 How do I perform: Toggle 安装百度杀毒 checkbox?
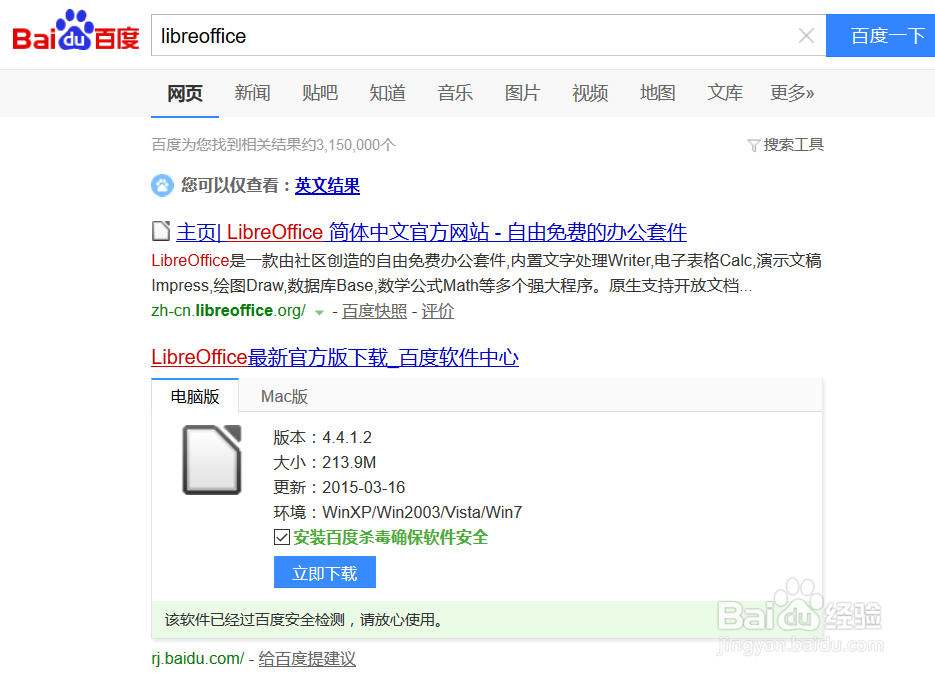(282, 537)
